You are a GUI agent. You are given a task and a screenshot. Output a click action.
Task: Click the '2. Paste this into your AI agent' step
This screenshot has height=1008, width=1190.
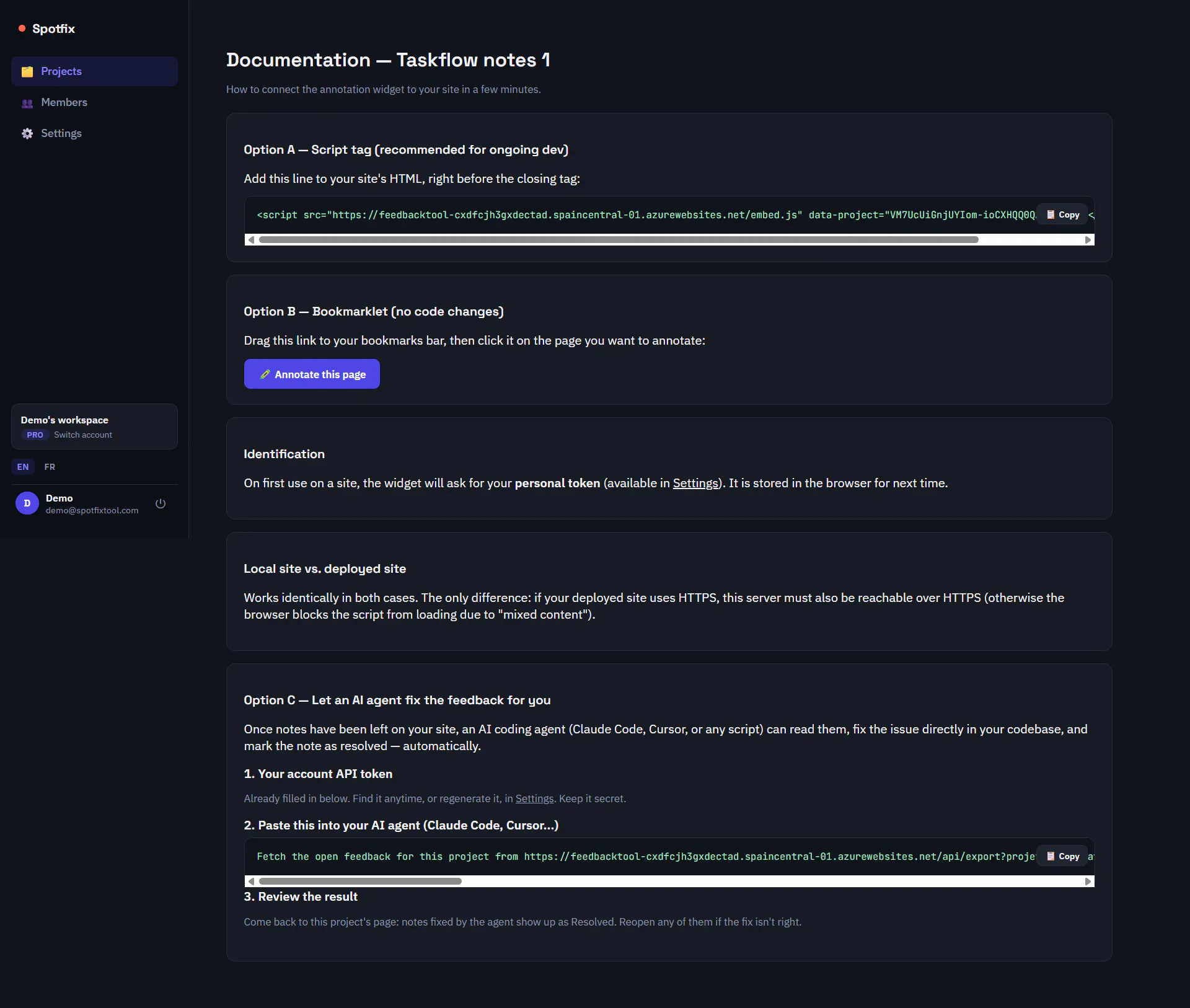point(401,825)
